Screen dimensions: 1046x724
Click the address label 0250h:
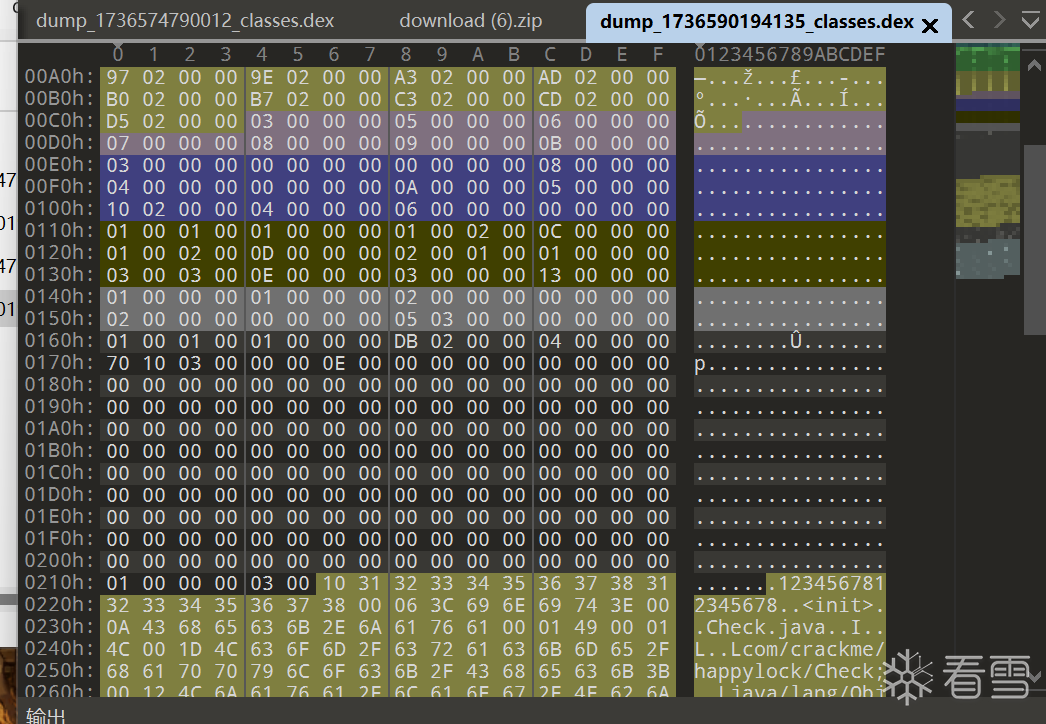click(59, 671)
